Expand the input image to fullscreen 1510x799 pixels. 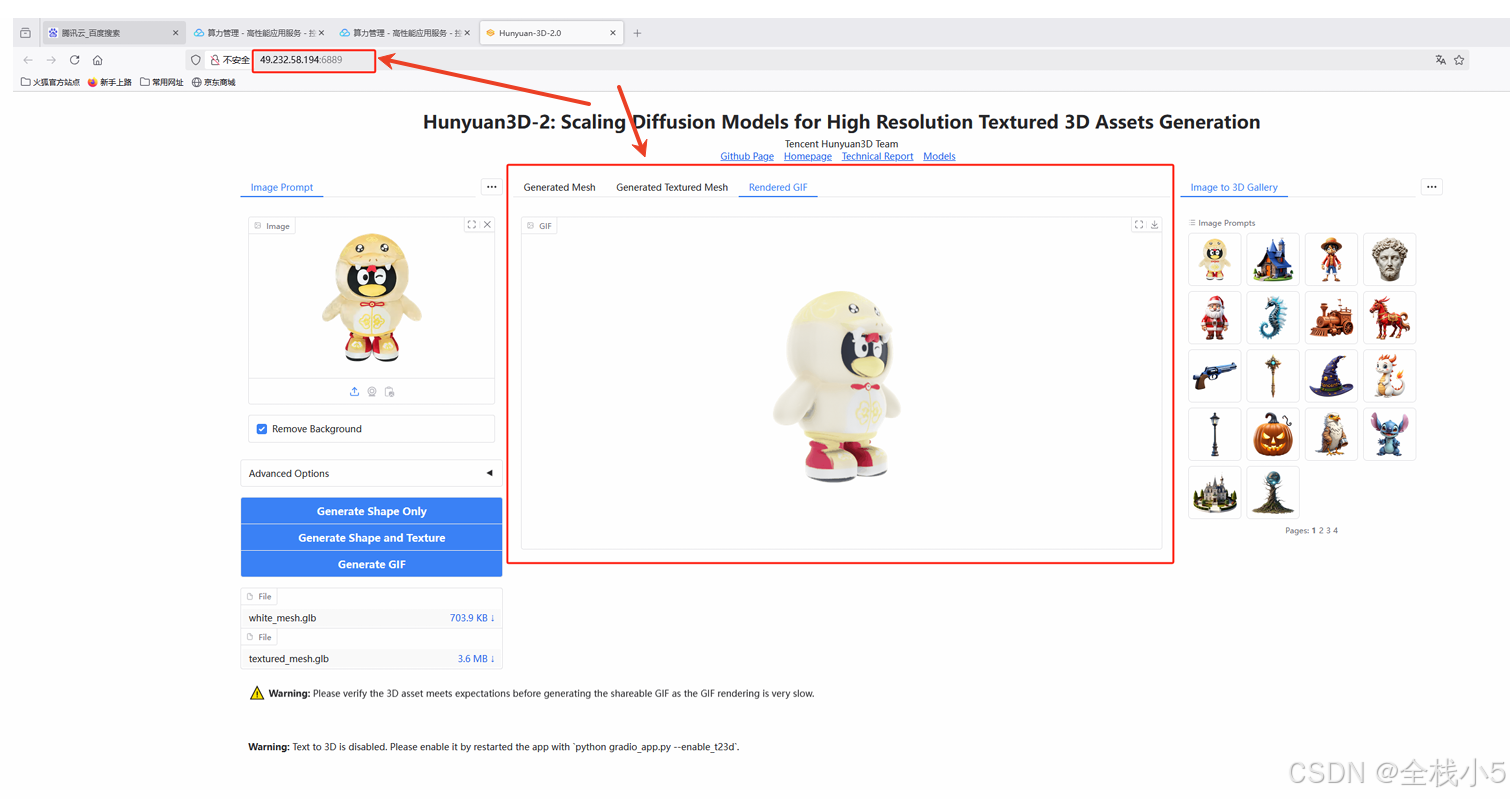pos(472,225)
